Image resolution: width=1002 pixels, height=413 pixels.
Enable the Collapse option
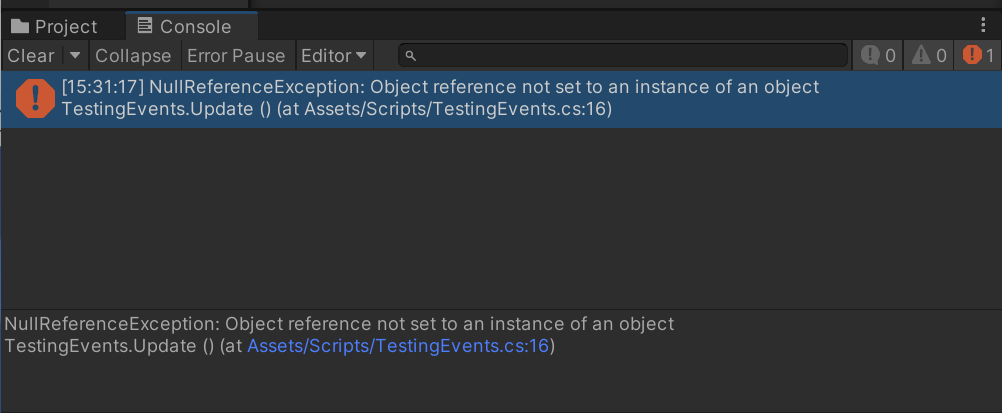pyautogui.click(x=133, y=56)
